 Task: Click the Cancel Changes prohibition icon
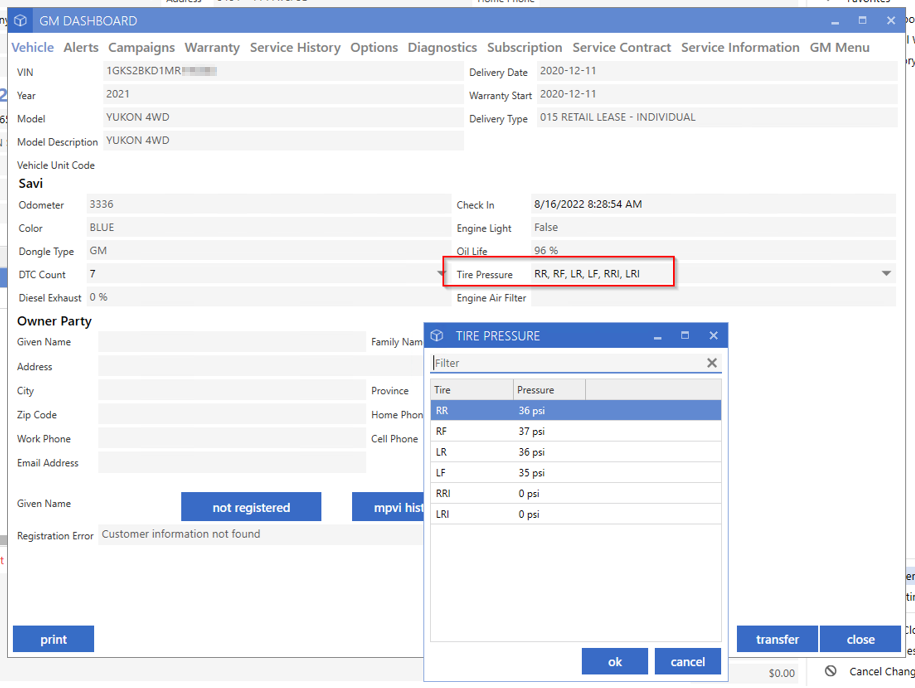[830, 671]
